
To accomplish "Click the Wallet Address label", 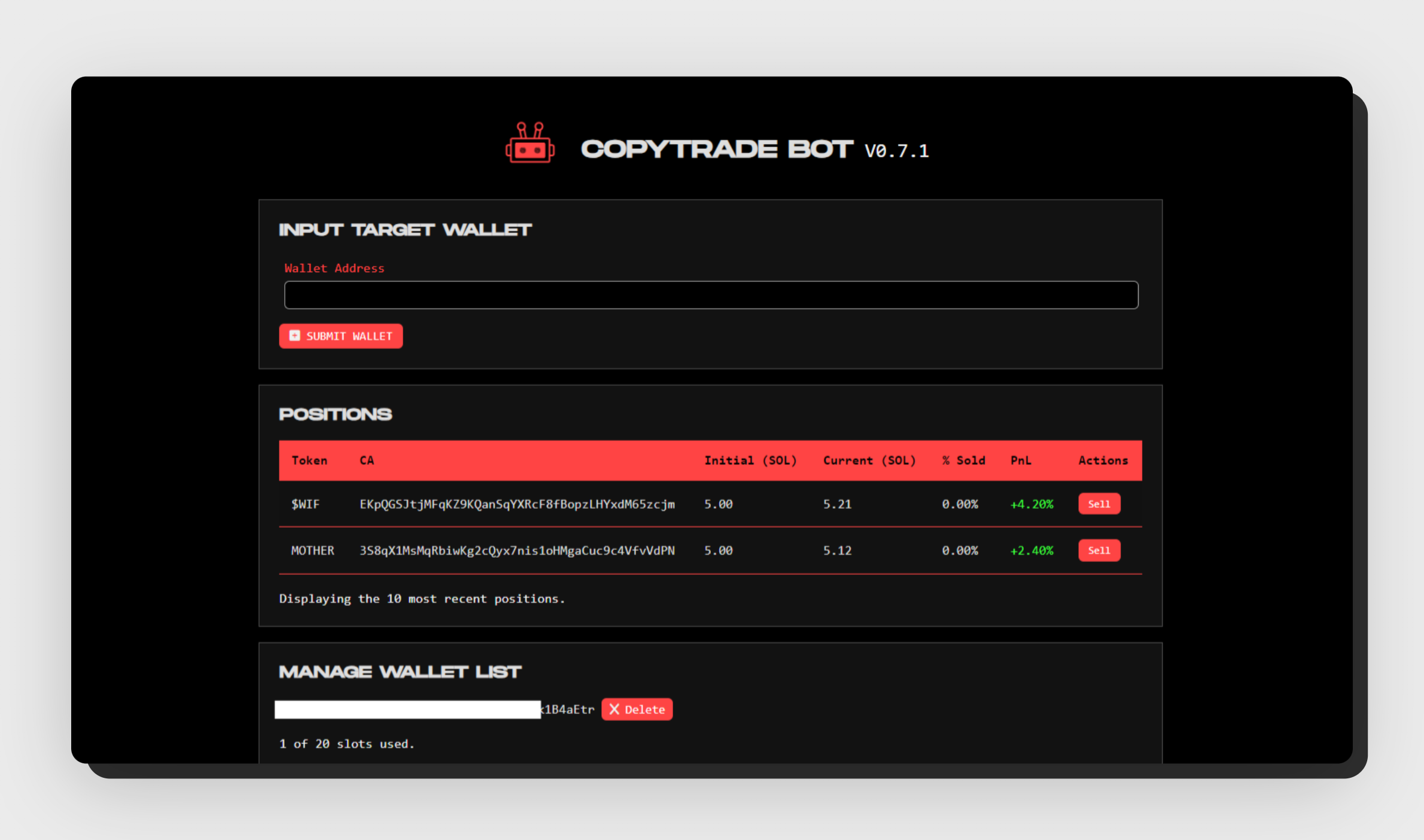I will 334,268.
